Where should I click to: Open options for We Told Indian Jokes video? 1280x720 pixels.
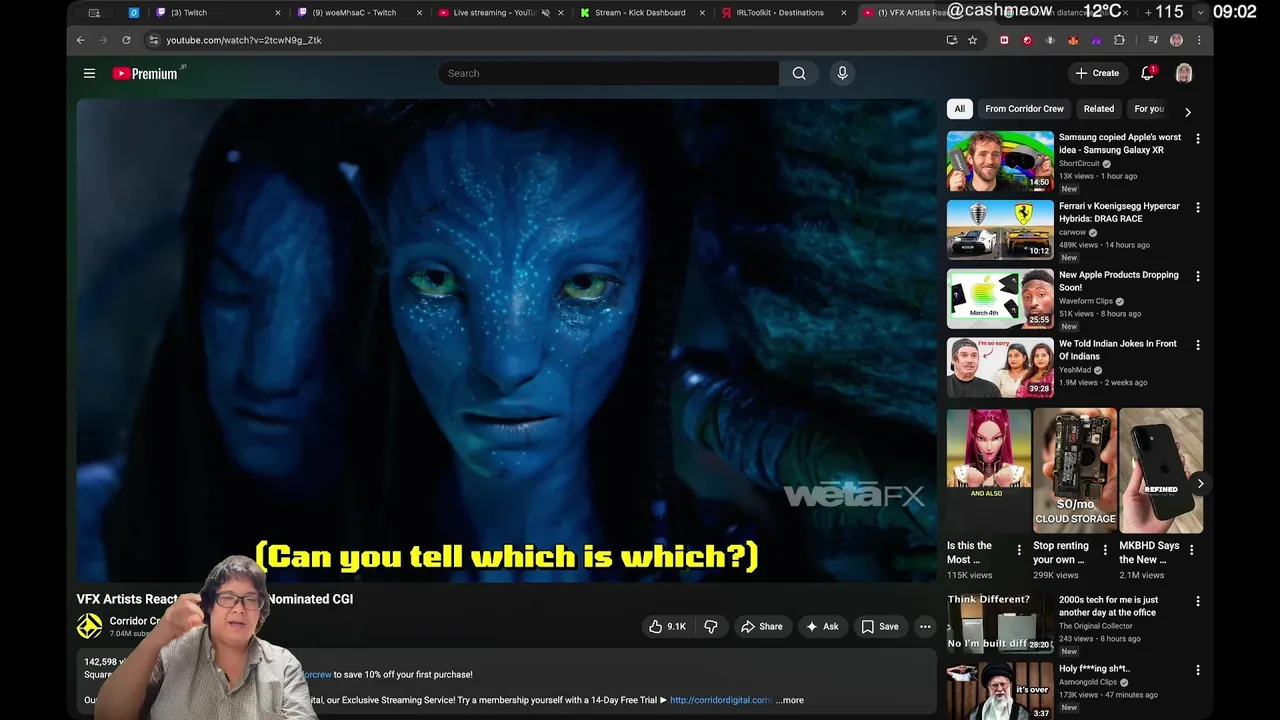pos(1198,346)
